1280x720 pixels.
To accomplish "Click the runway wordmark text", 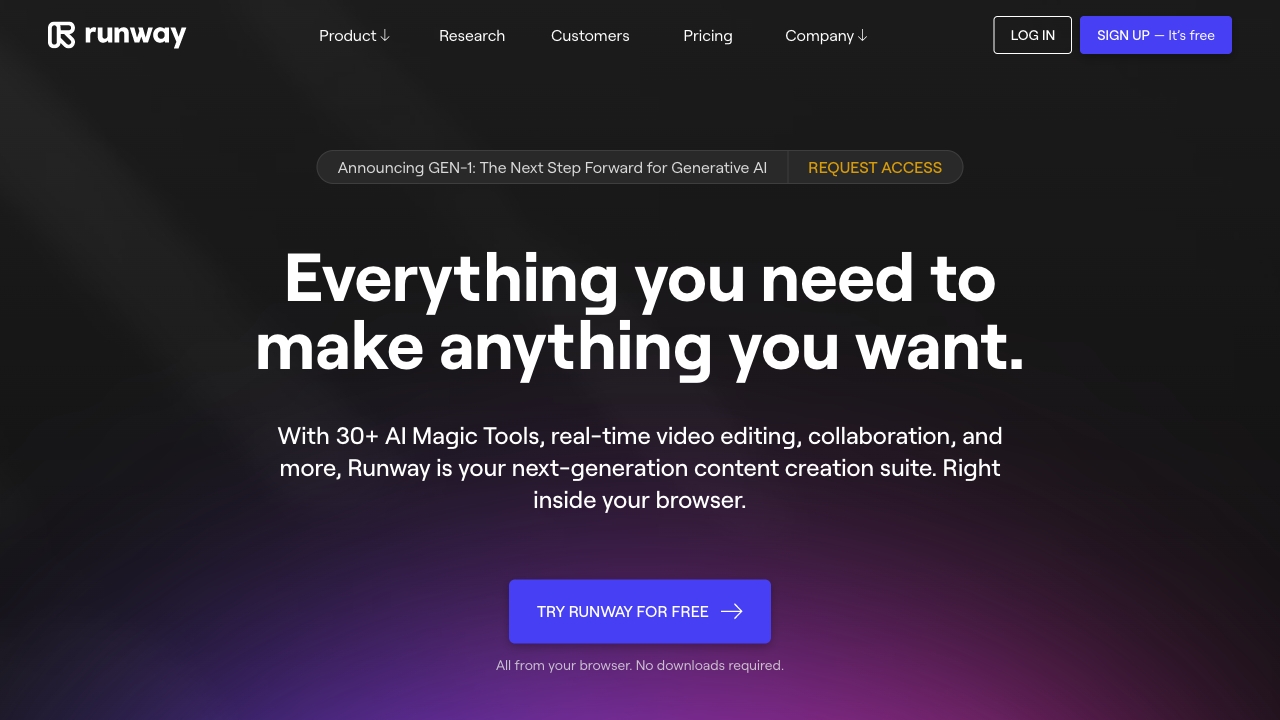I will click(135, 35).
